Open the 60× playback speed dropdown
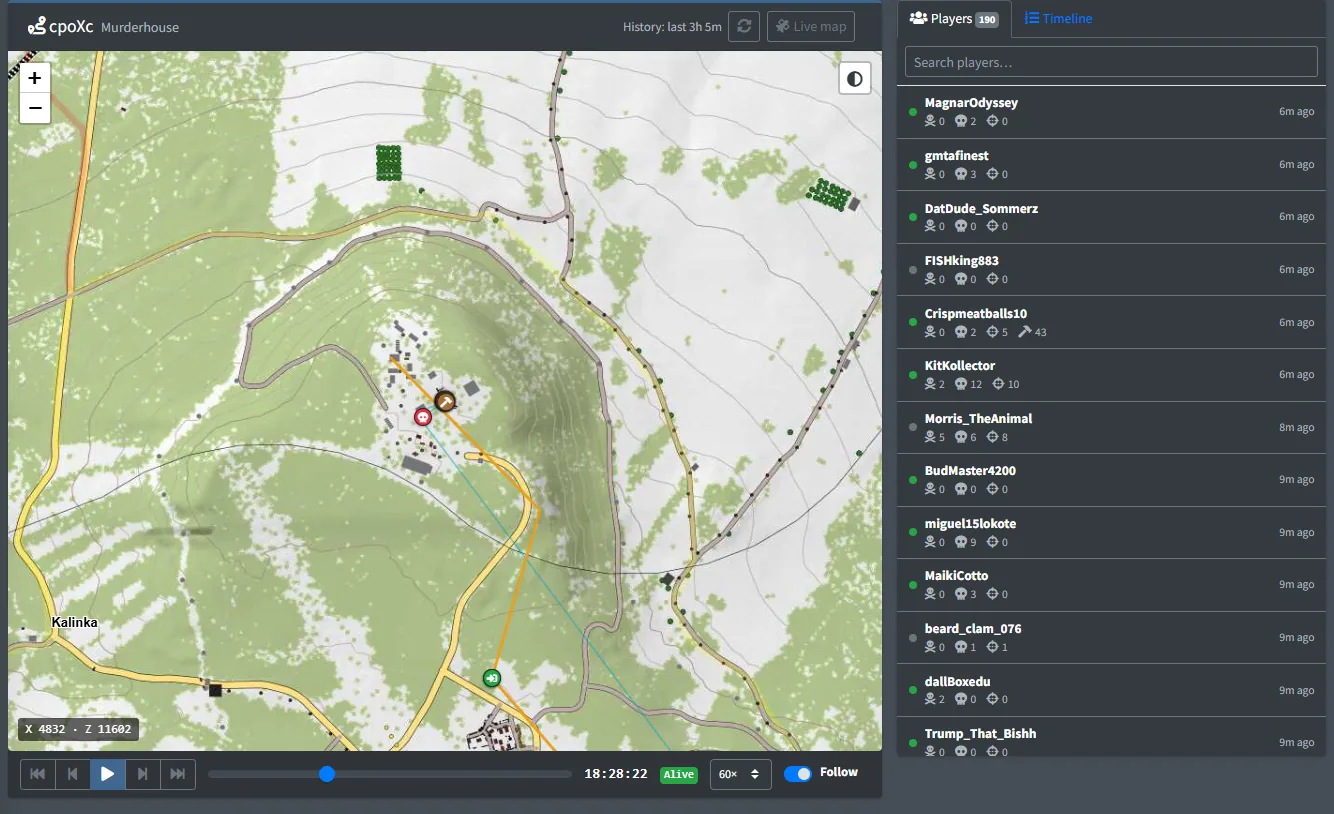This screenshot has width=1334, height=814. 740,774
